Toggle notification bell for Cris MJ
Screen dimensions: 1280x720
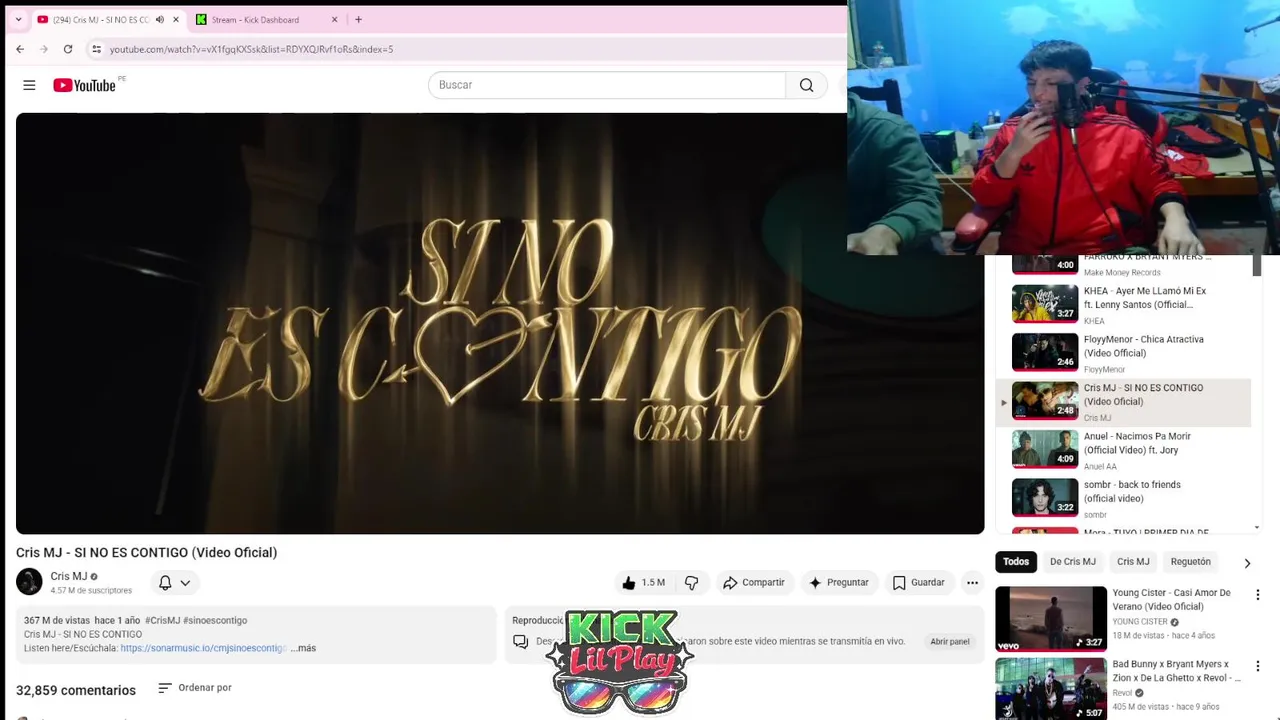(x=174, y=582)
